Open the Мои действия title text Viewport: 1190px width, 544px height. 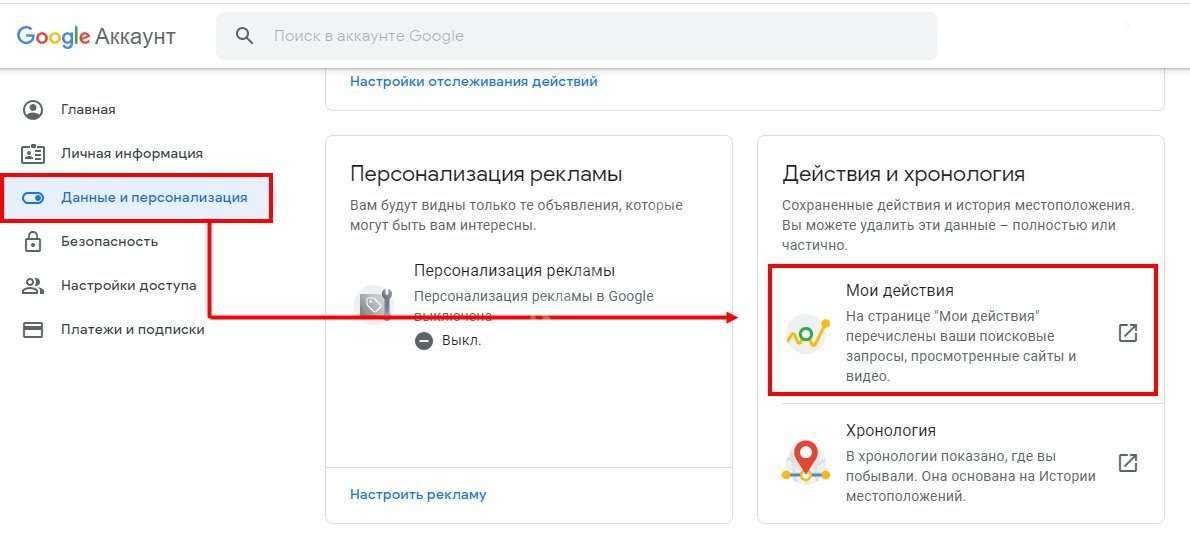(899, 291)
